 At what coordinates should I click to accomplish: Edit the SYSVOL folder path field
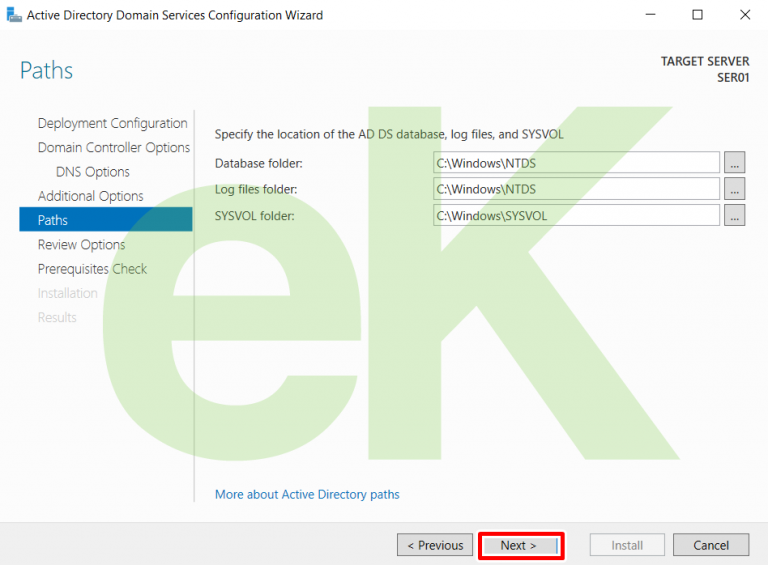[x=576, y=215]
